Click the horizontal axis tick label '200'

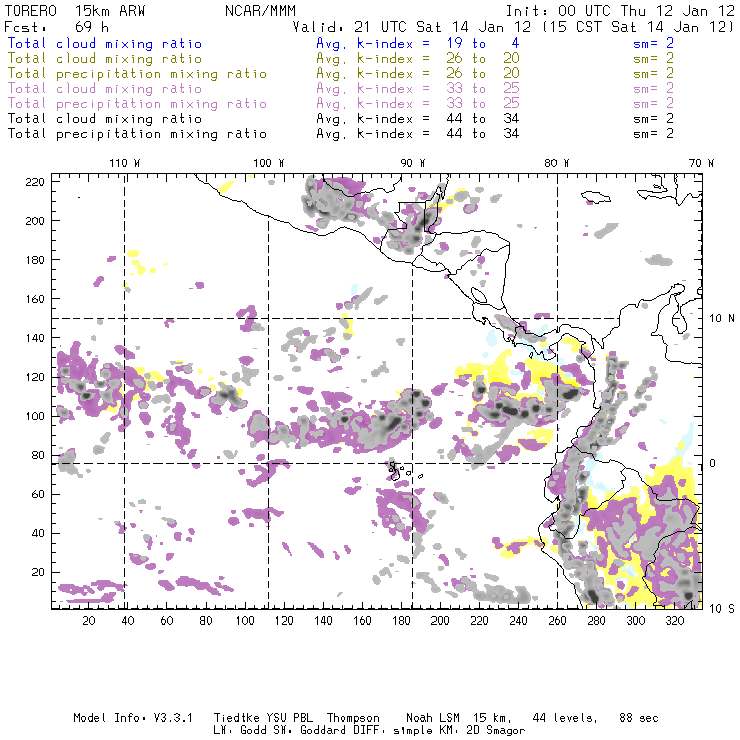[440, 621]
